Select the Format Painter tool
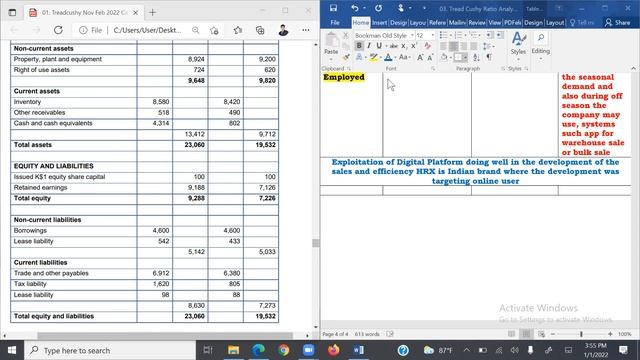Screen dimensions: 640x360 tap(346, 58)
